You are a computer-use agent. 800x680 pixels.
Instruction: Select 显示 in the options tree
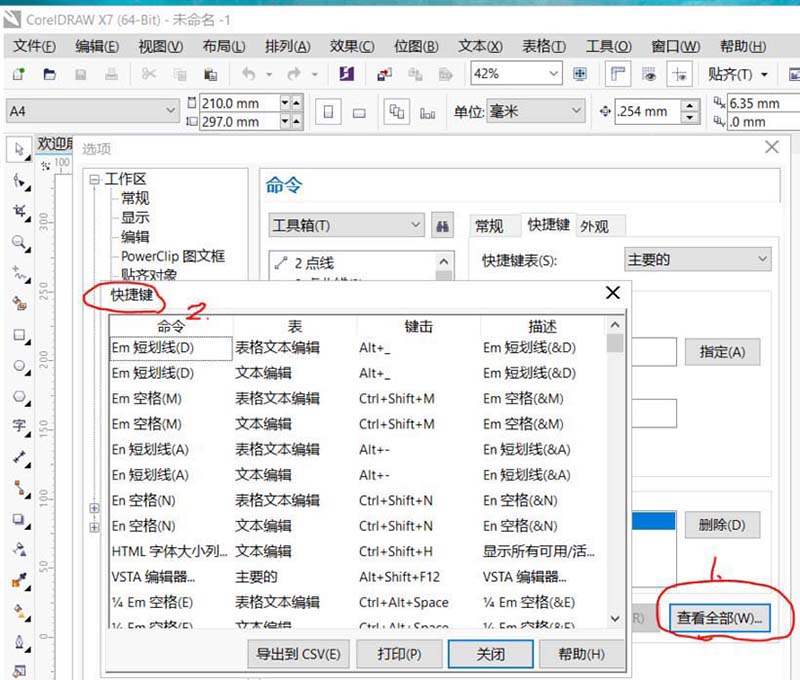135,217
